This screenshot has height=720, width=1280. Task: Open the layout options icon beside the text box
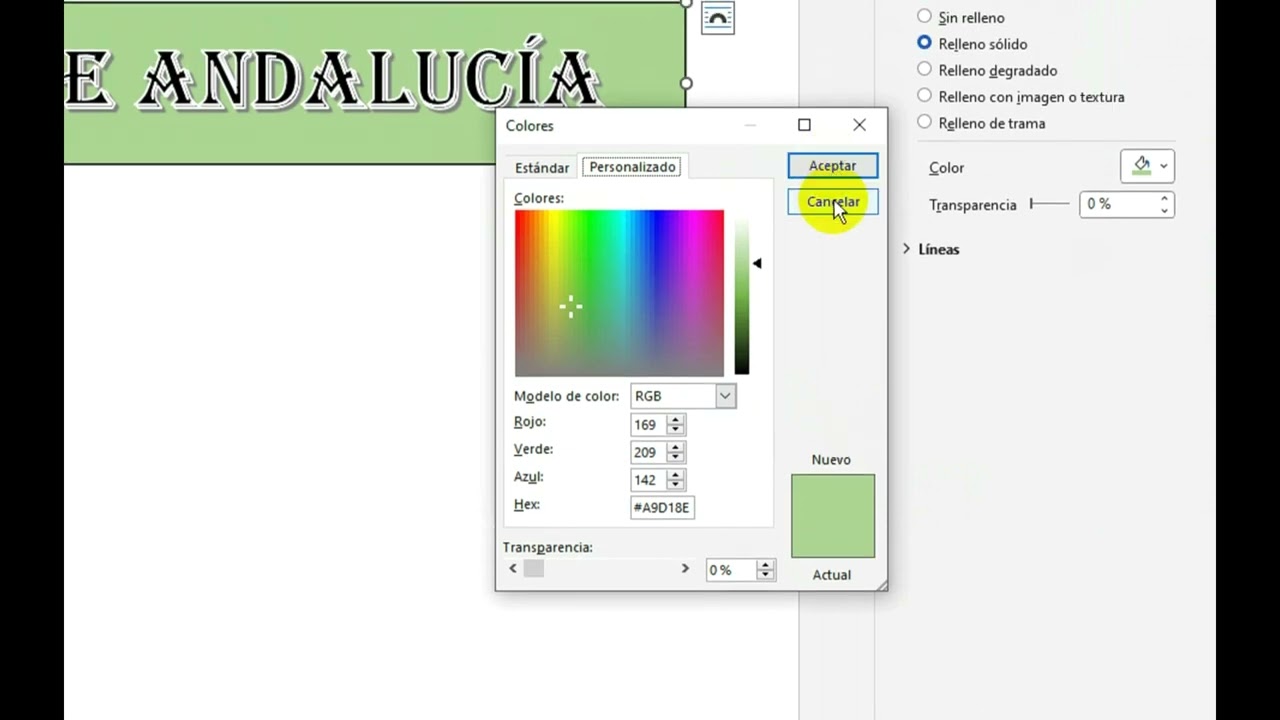(718, 18)
